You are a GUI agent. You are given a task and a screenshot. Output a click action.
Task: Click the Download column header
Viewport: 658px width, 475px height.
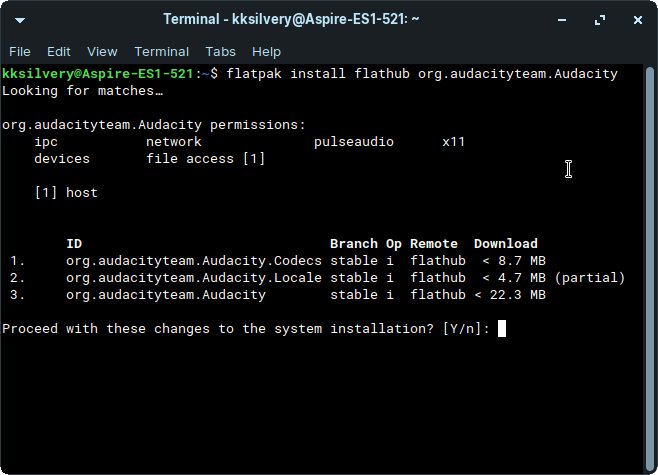pyautogui.click(x=505, y=244)
